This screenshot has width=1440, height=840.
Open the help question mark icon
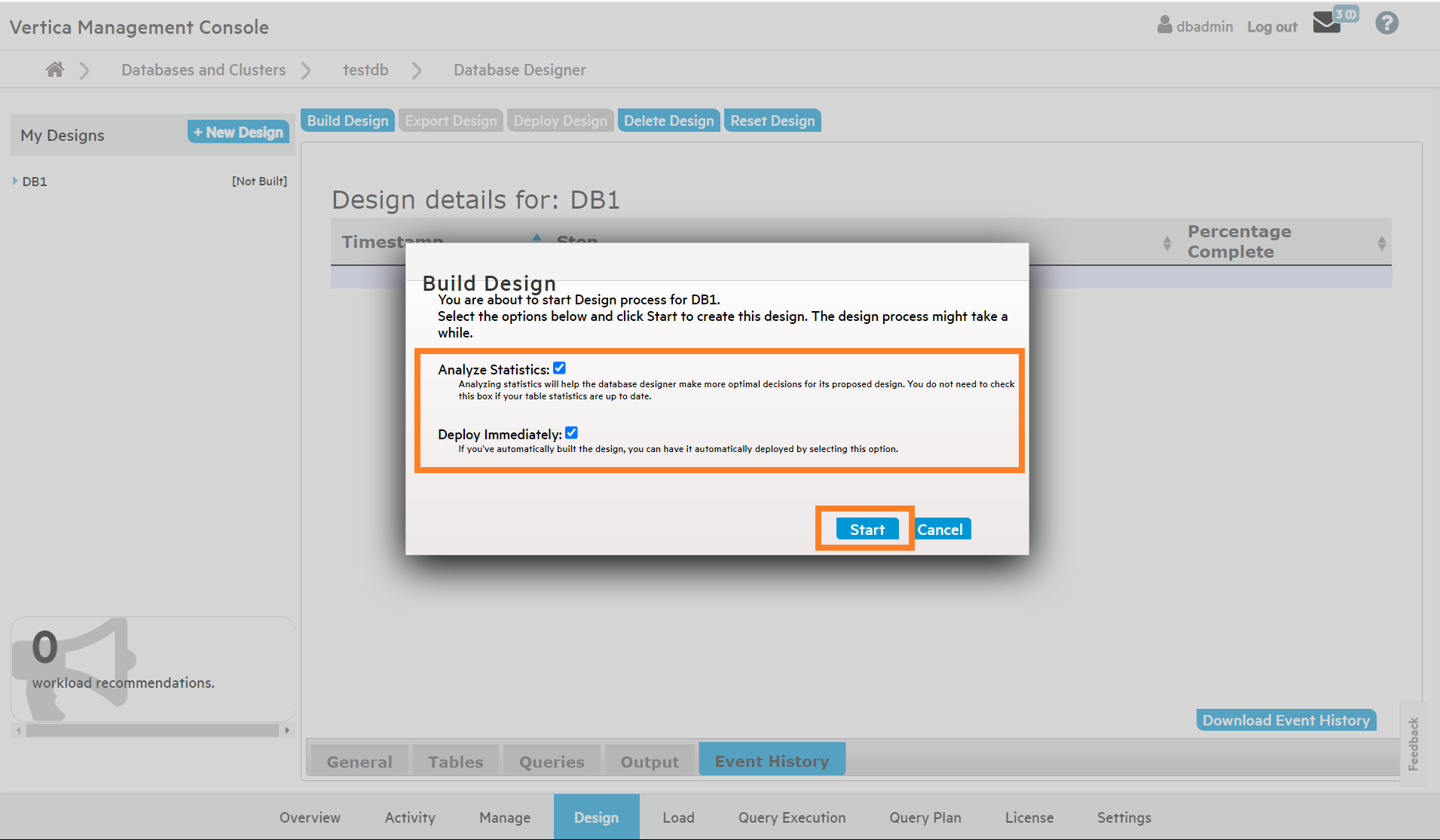[1386, 23]
